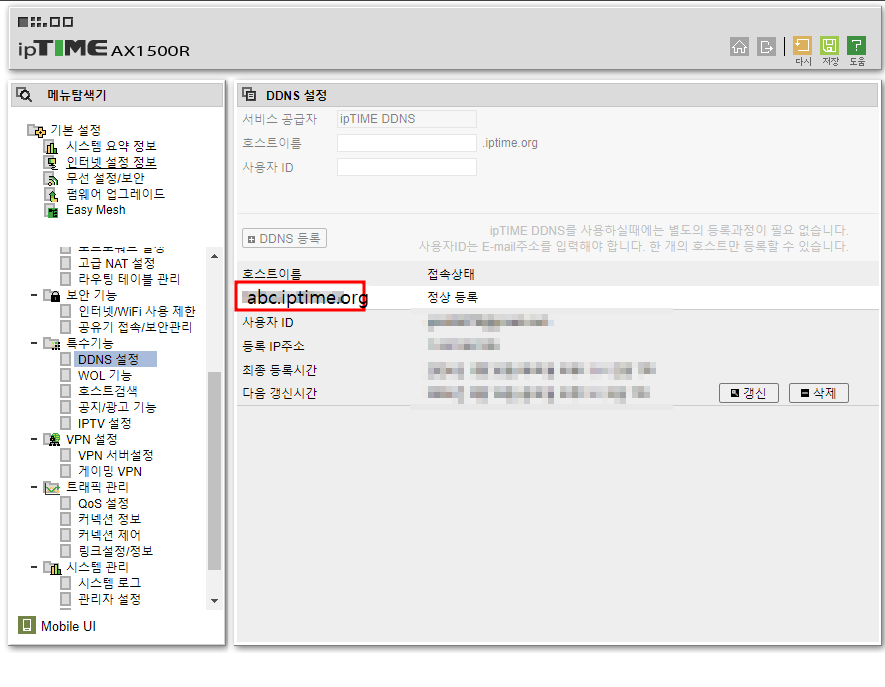
Task: Click the page icon beside IPTV 설정
Action: tap(66, 423)
